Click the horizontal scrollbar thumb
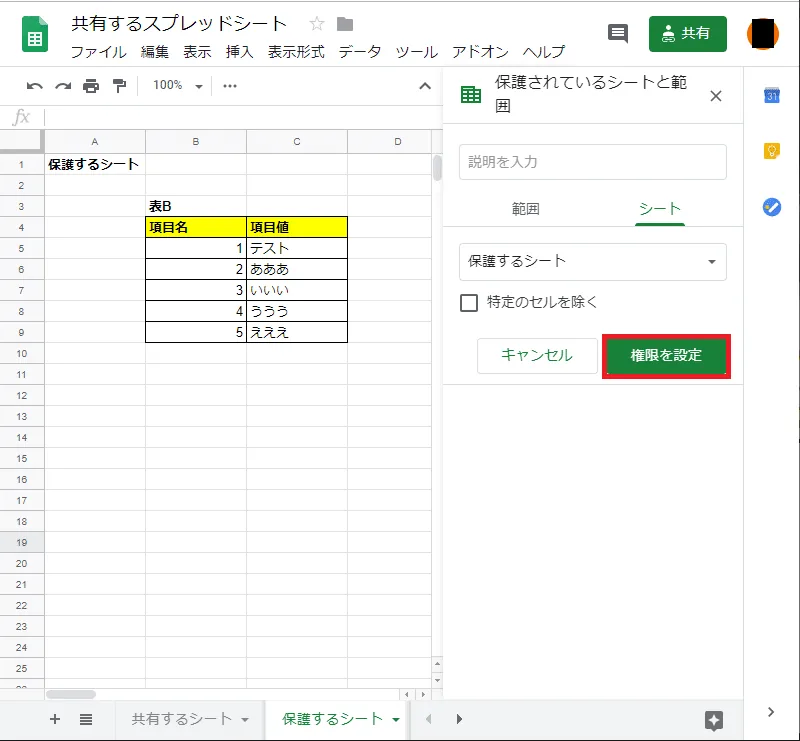 [71, 695]
